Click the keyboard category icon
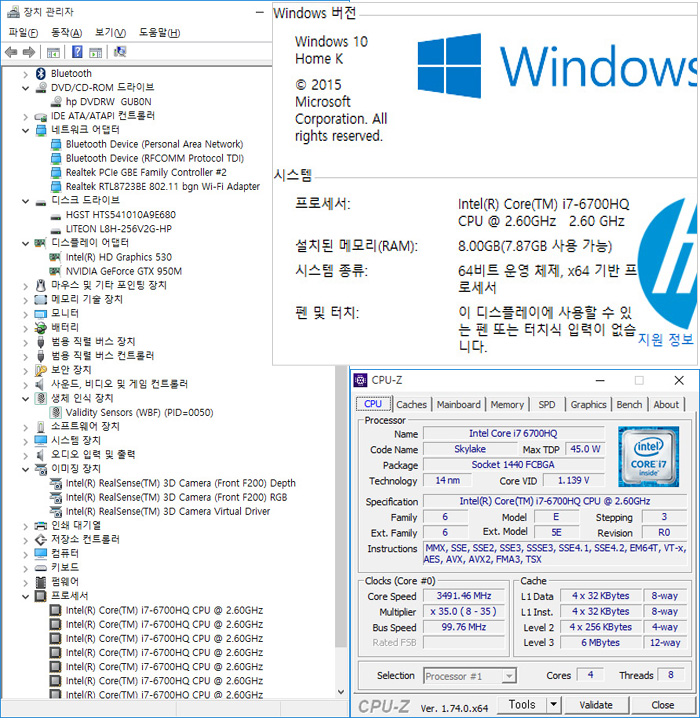The height and width of the screenshot is (721, 700). pos(40,568)
